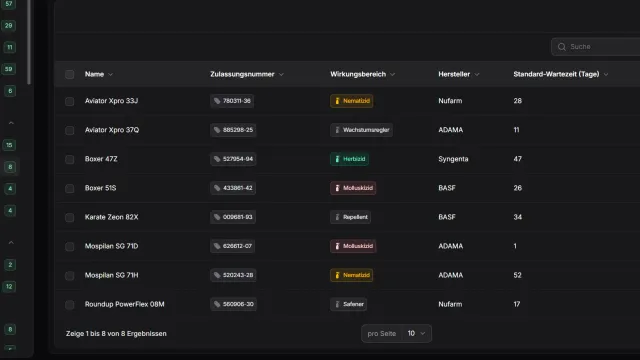
Task: Tick checkbox for Aviator Xpro 37Q
Action: point(69,130)
